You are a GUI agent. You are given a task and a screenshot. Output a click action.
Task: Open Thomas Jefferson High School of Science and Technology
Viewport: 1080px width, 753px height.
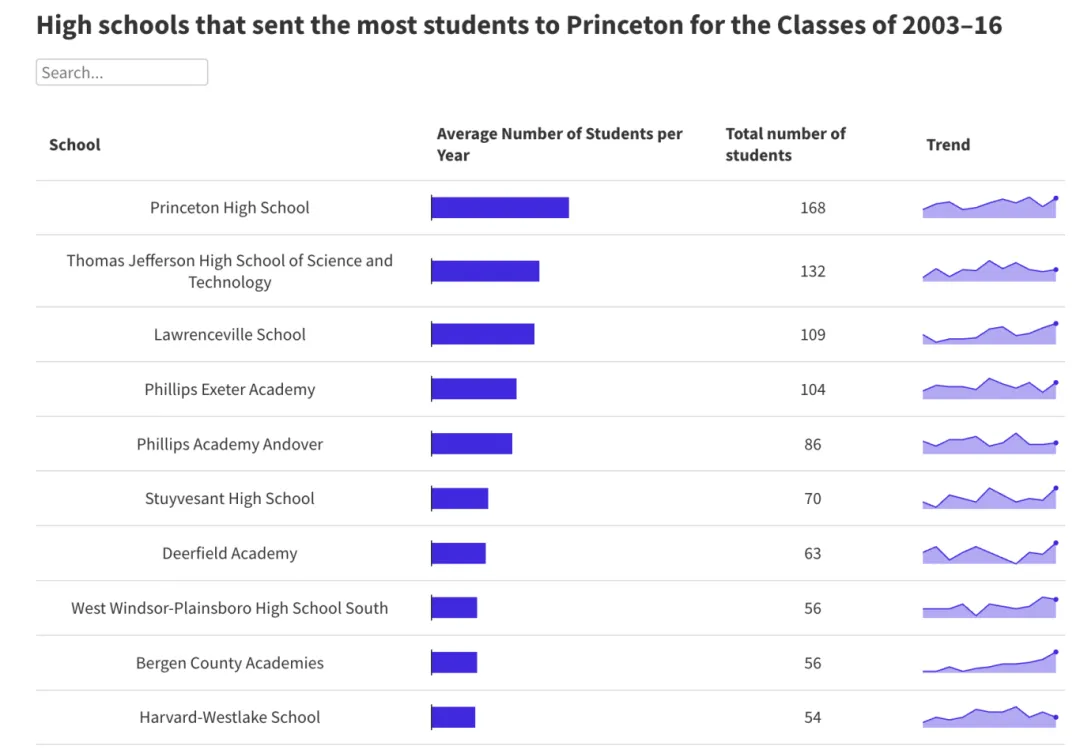coord(230,271)
